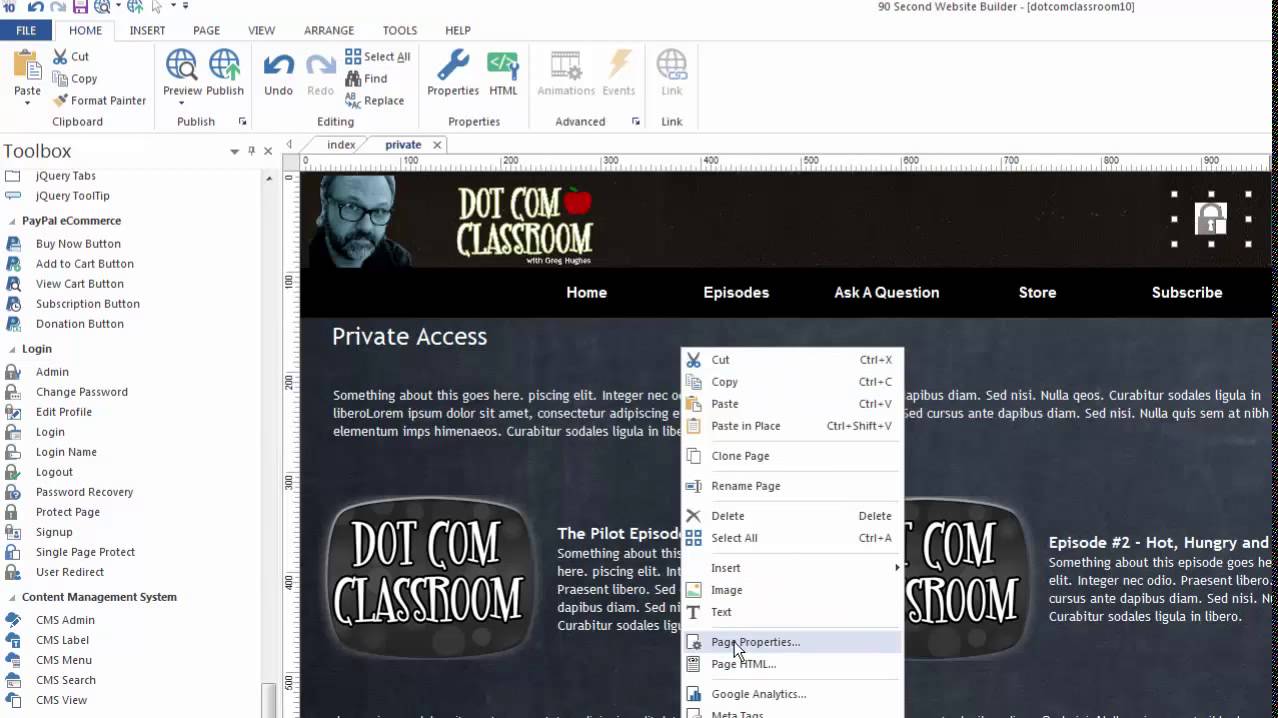The width and height of the screenshot is (1278, 718).
Task: Switch to the INSERT ribbon tab
Action: tap(147, 31)
